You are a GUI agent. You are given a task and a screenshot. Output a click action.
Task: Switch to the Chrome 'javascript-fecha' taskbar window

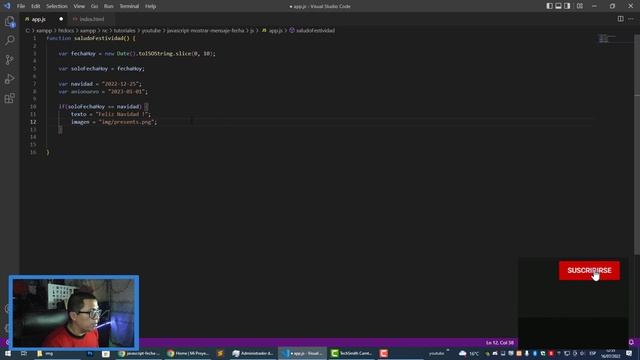(139, 353)
